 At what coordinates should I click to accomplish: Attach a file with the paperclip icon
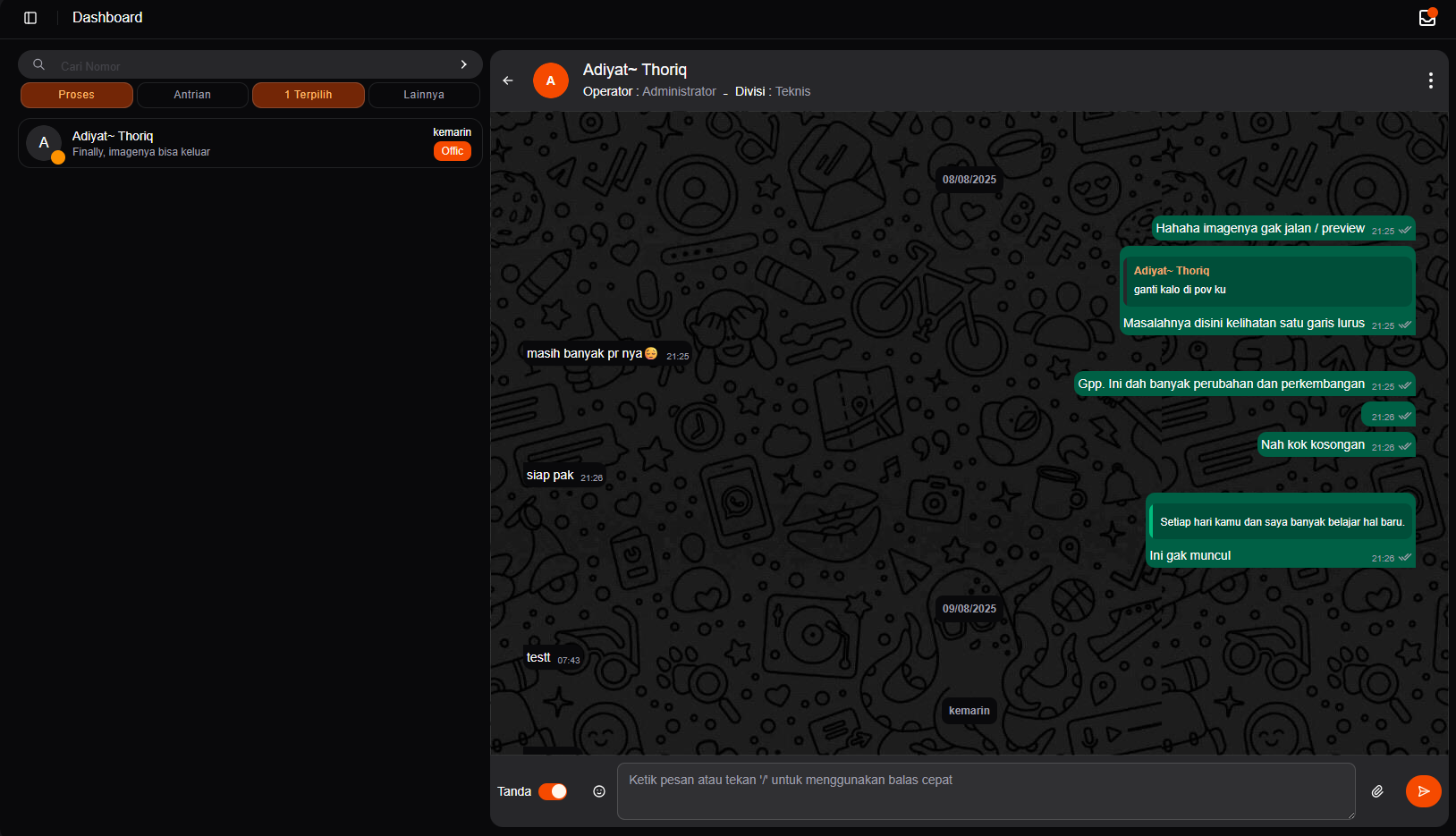pos(1378,791)
